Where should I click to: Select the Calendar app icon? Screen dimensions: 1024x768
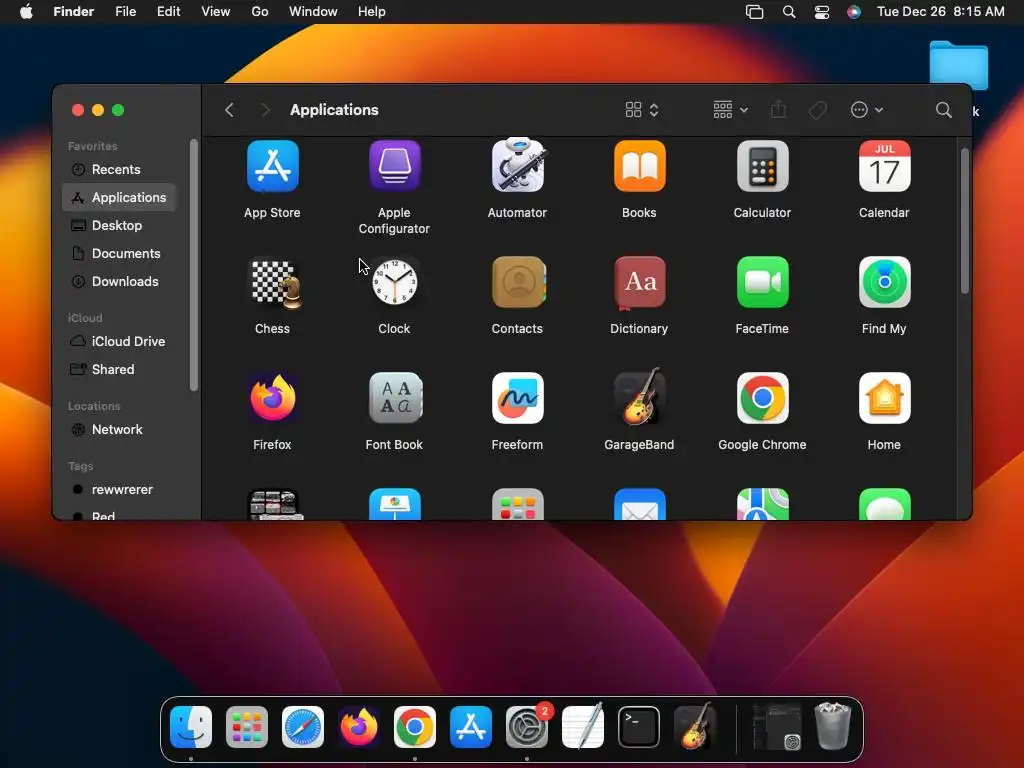[x=884, y=166]
